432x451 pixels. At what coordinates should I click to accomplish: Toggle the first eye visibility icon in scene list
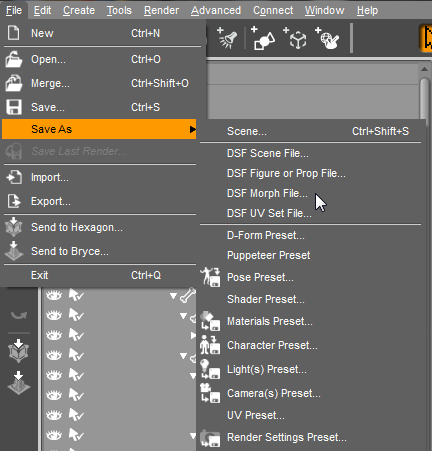[54, 295]
